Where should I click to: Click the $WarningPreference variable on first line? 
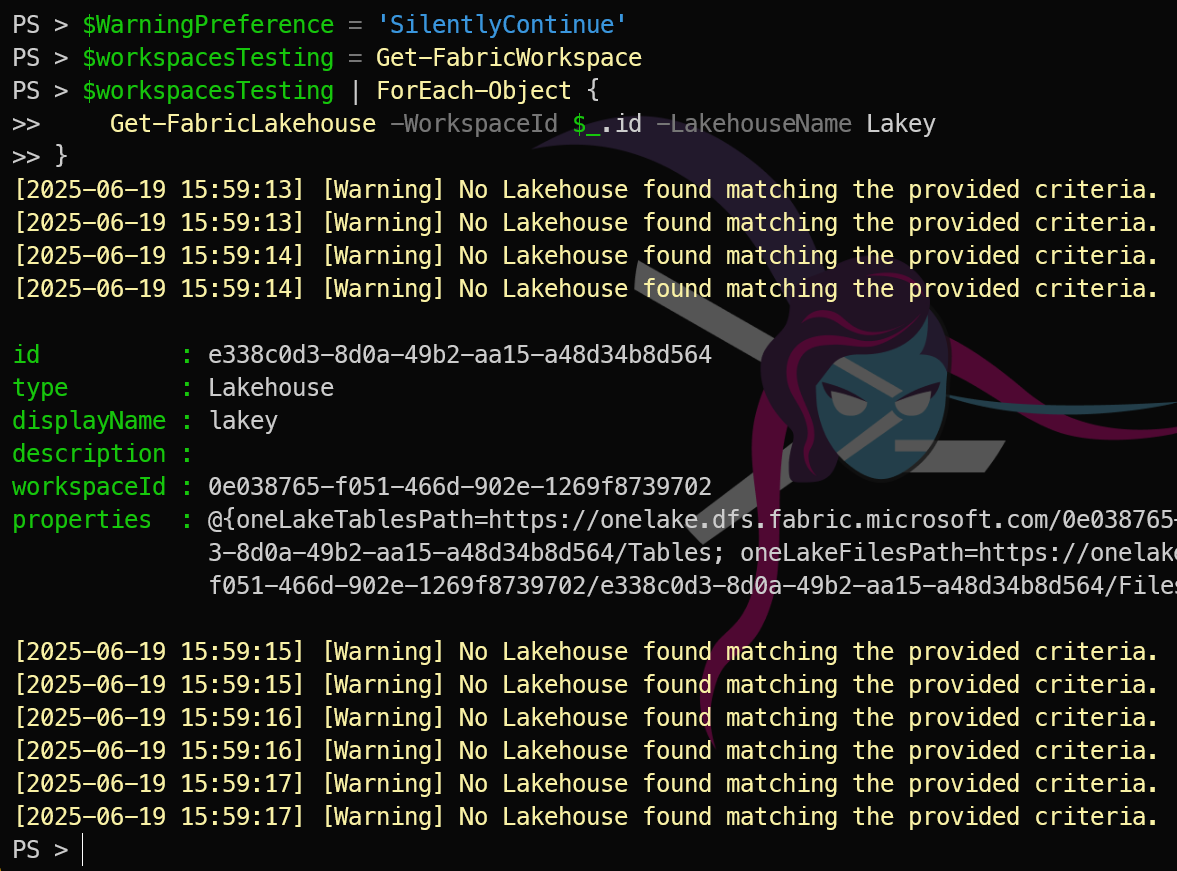tap(208, 25)
